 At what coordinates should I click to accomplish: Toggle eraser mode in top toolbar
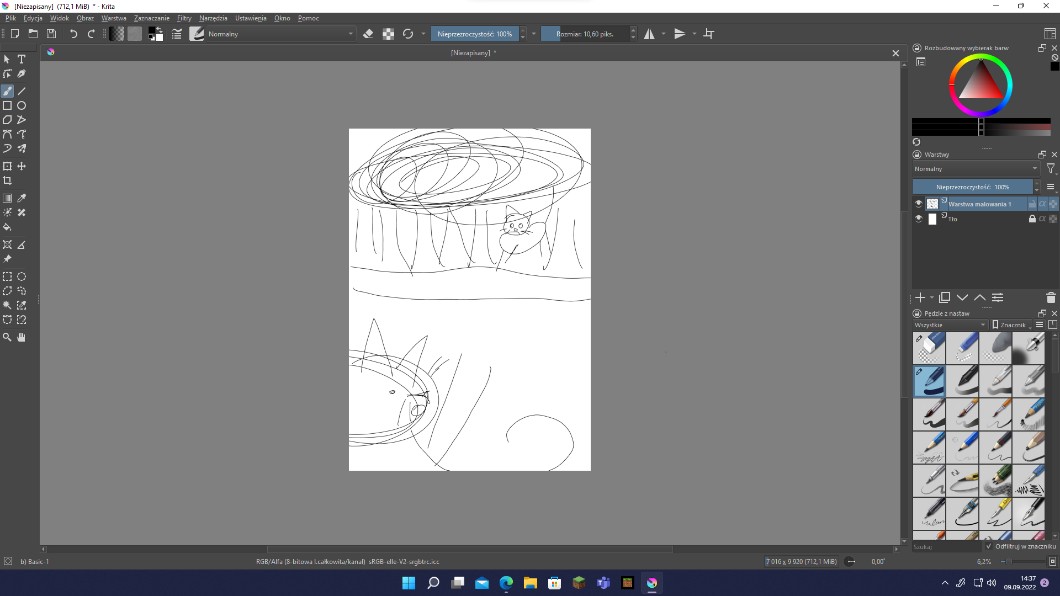[x=367, y=34]
